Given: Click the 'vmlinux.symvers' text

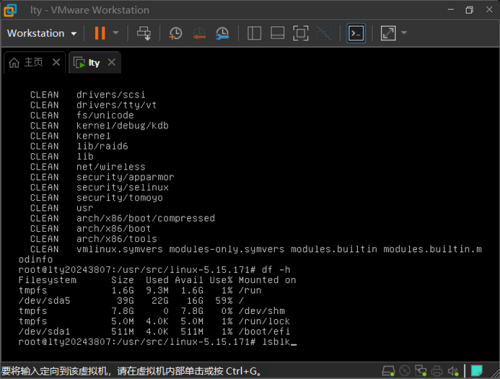Looking at the screenshot, I should tap(120, 249).
